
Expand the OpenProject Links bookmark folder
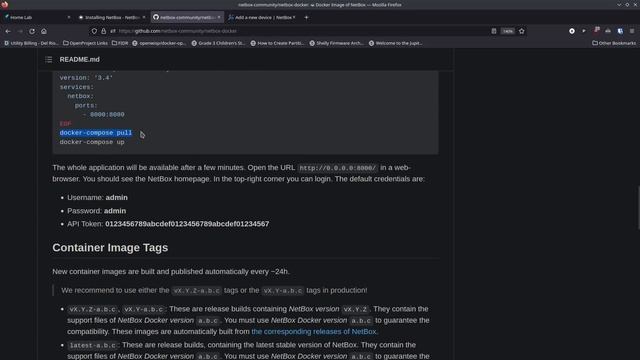(x=85, y=43)
